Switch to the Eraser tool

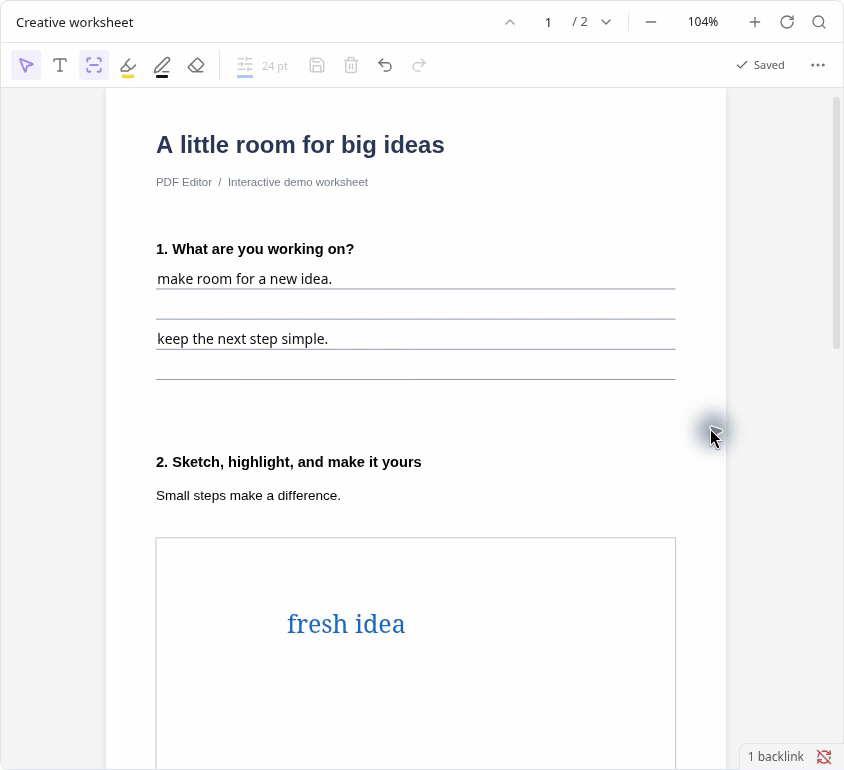click(x=196, y=65)
